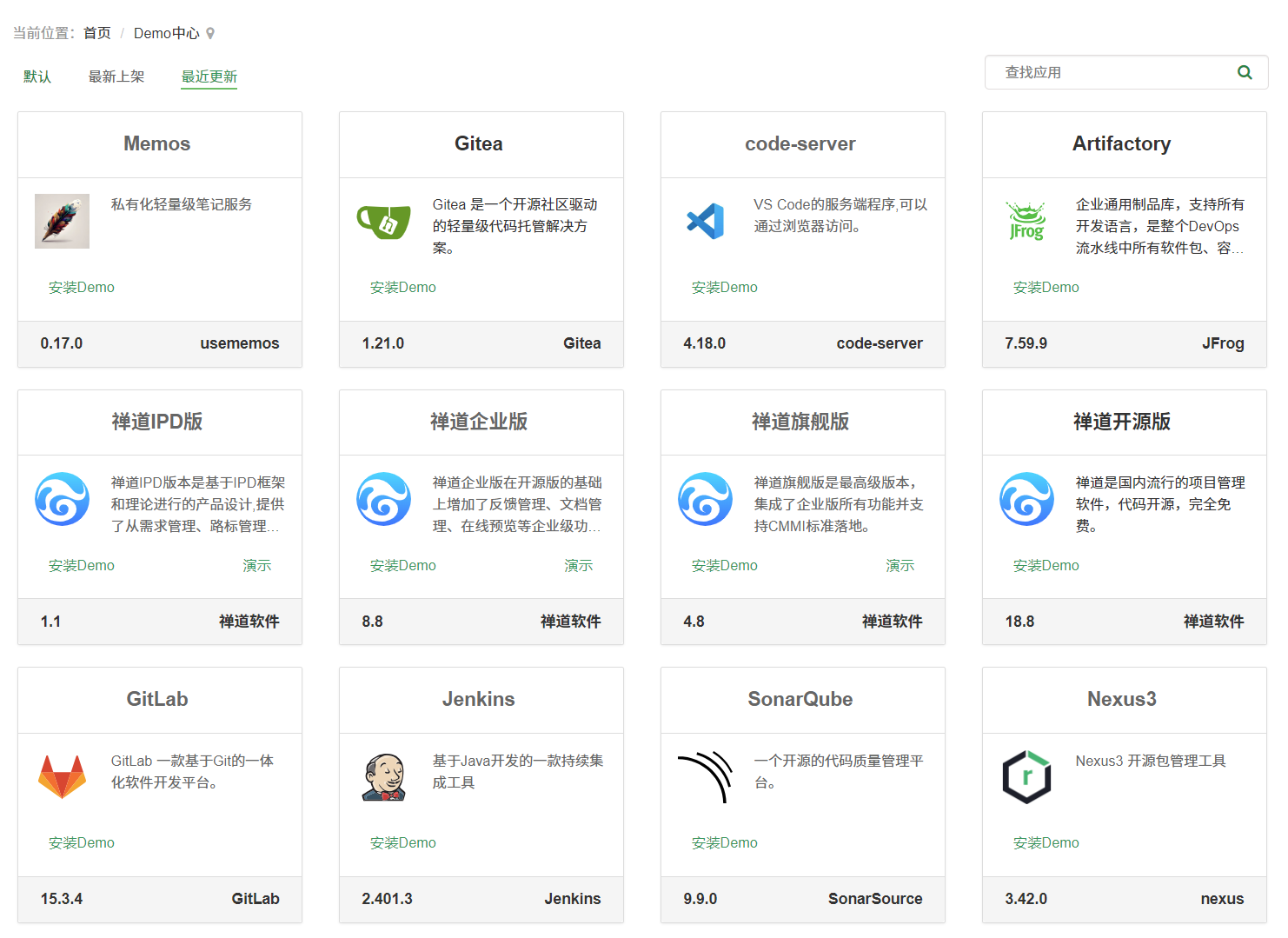Focus the 查找应用 search field
The width and height of the screenshot is (1288, 938).
tap(1112, 72)
